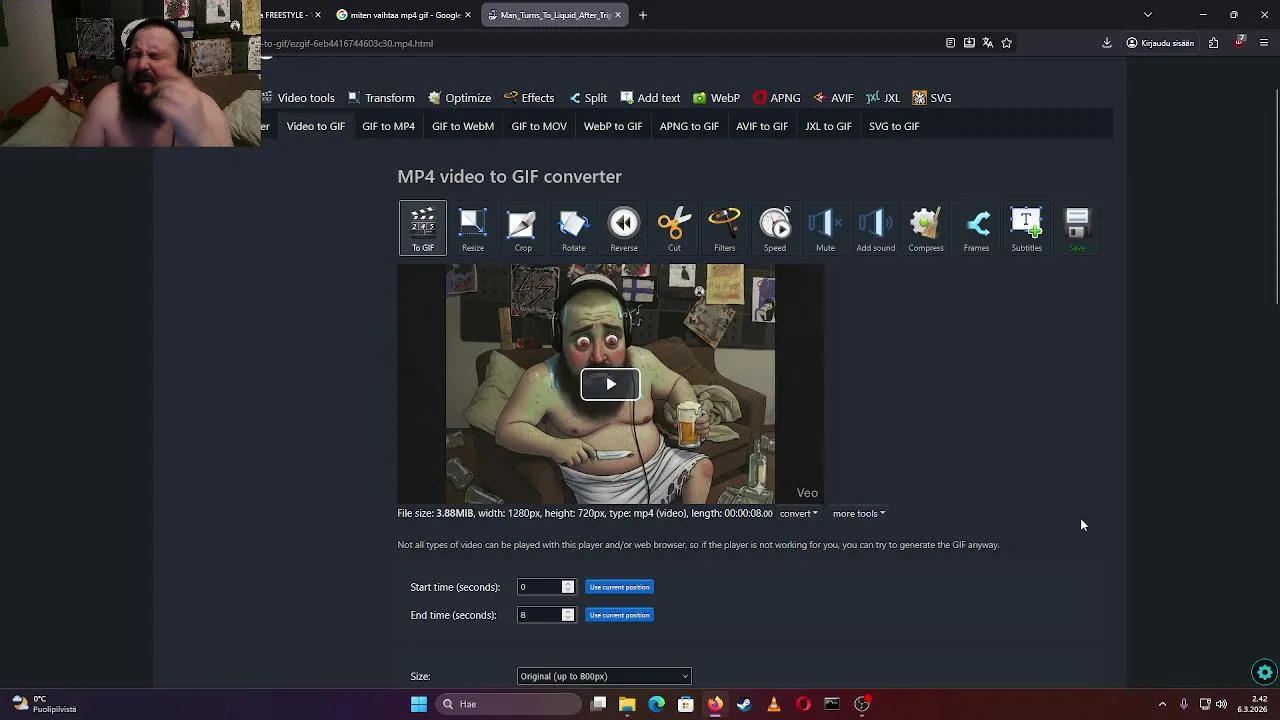The height and width of the screenshot is (720, 1280).
Task: Open the WebP menu
Action: coord(716,98)
